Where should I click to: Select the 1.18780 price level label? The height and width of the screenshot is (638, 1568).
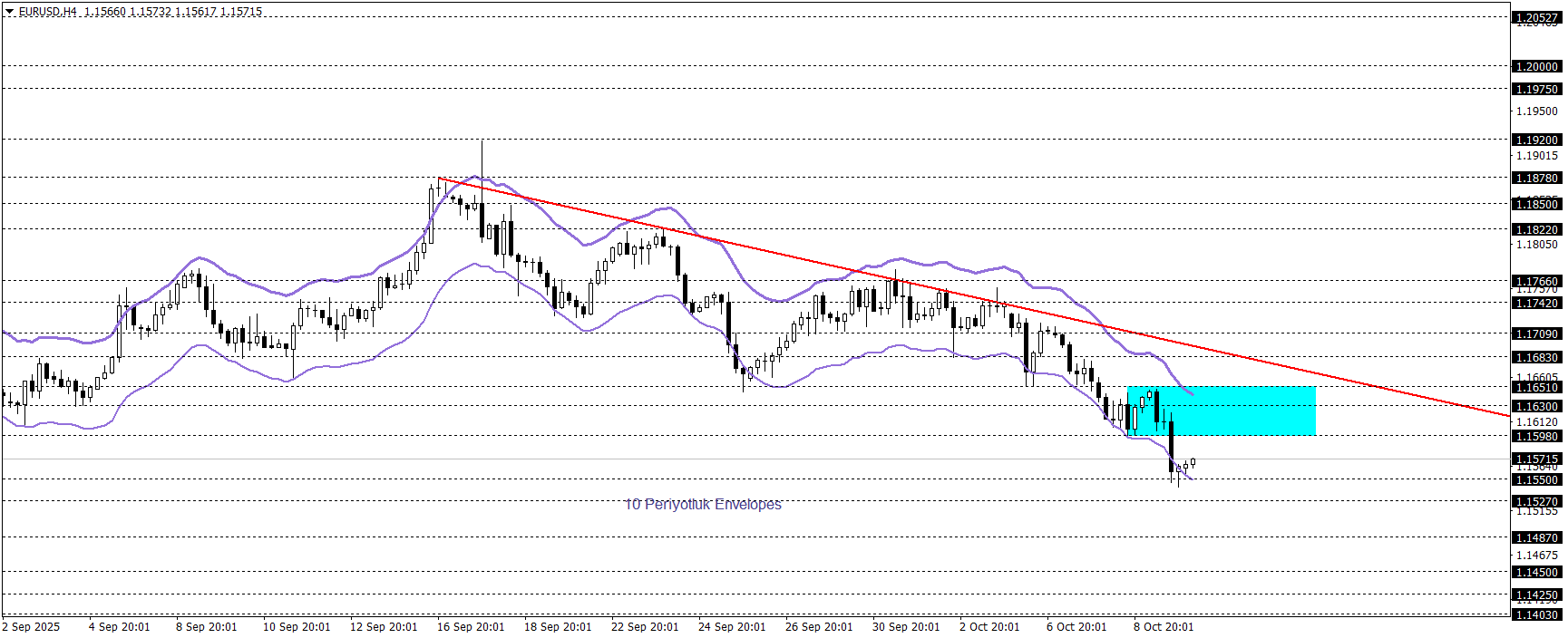[1536, 178]
